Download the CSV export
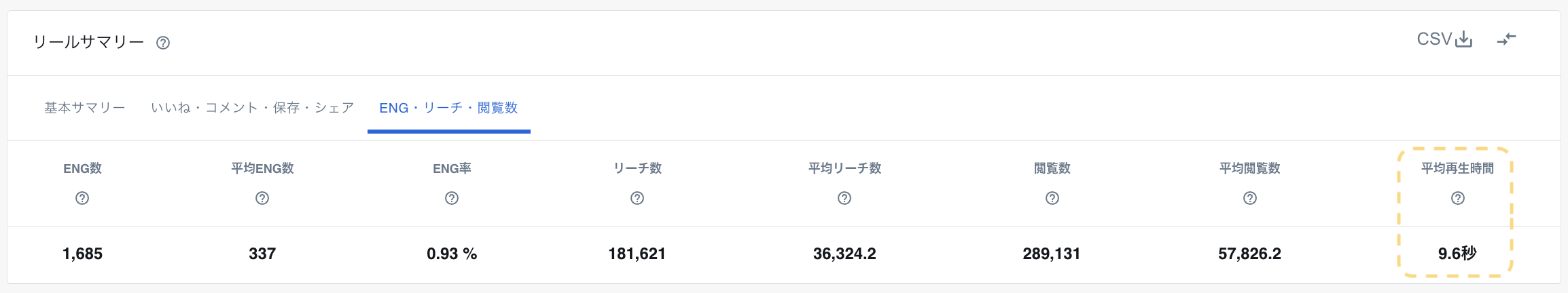Viewport: 1568px width, 293px height. pyautogui.click(x=1444, y=39)
